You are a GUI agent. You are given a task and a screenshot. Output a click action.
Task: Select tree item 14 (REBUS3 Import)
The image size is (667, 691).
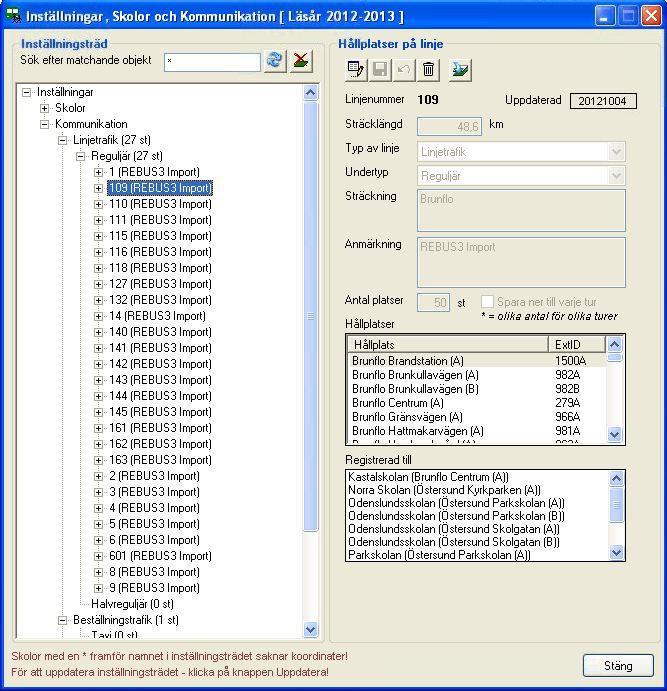[x=157, y=316]
